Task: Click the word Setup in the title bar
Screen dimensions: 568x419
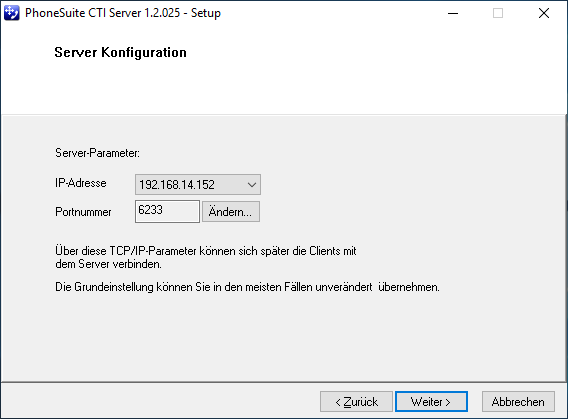Action: [206, 13]
